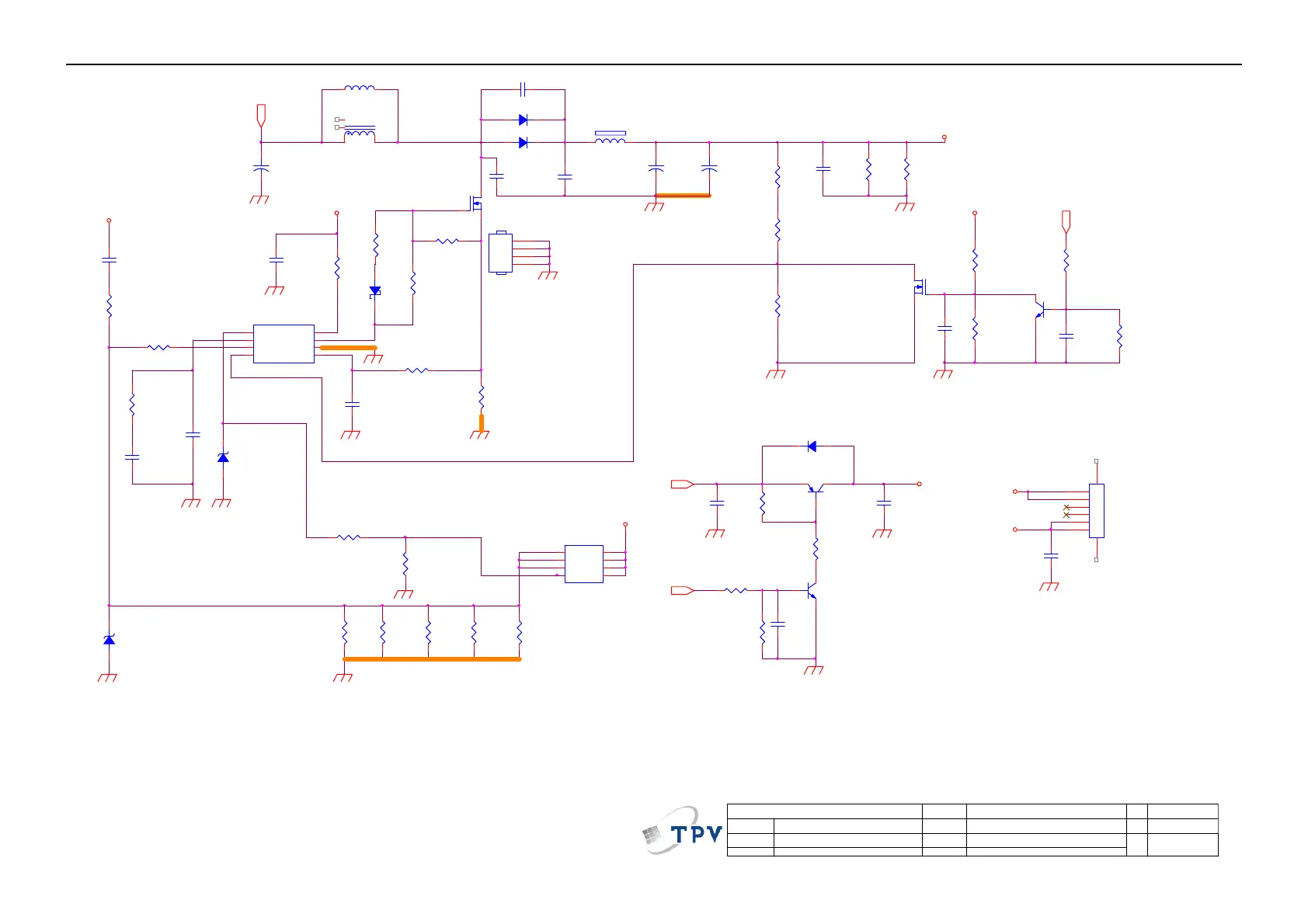Select the diode bridging across the PNP transistor
Screen dimensions: 1308x924
click(x=812, y=446)
